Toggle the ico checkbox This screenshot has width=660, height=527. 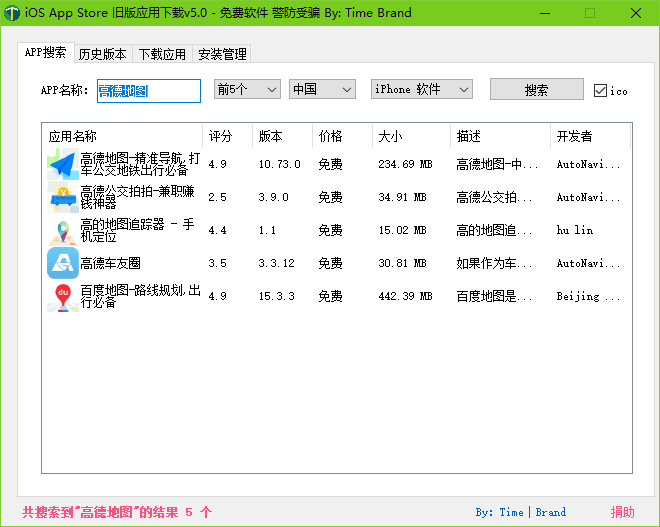600,90
